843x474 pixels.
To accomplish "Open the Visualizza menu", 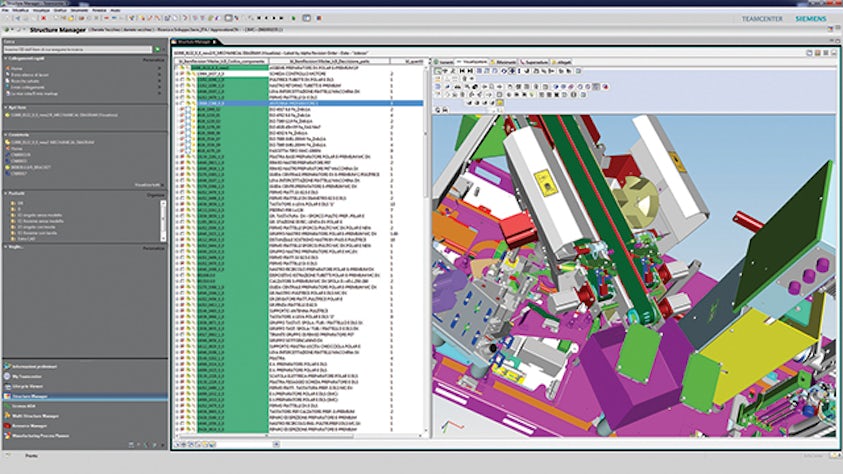I will pos(41,10).
